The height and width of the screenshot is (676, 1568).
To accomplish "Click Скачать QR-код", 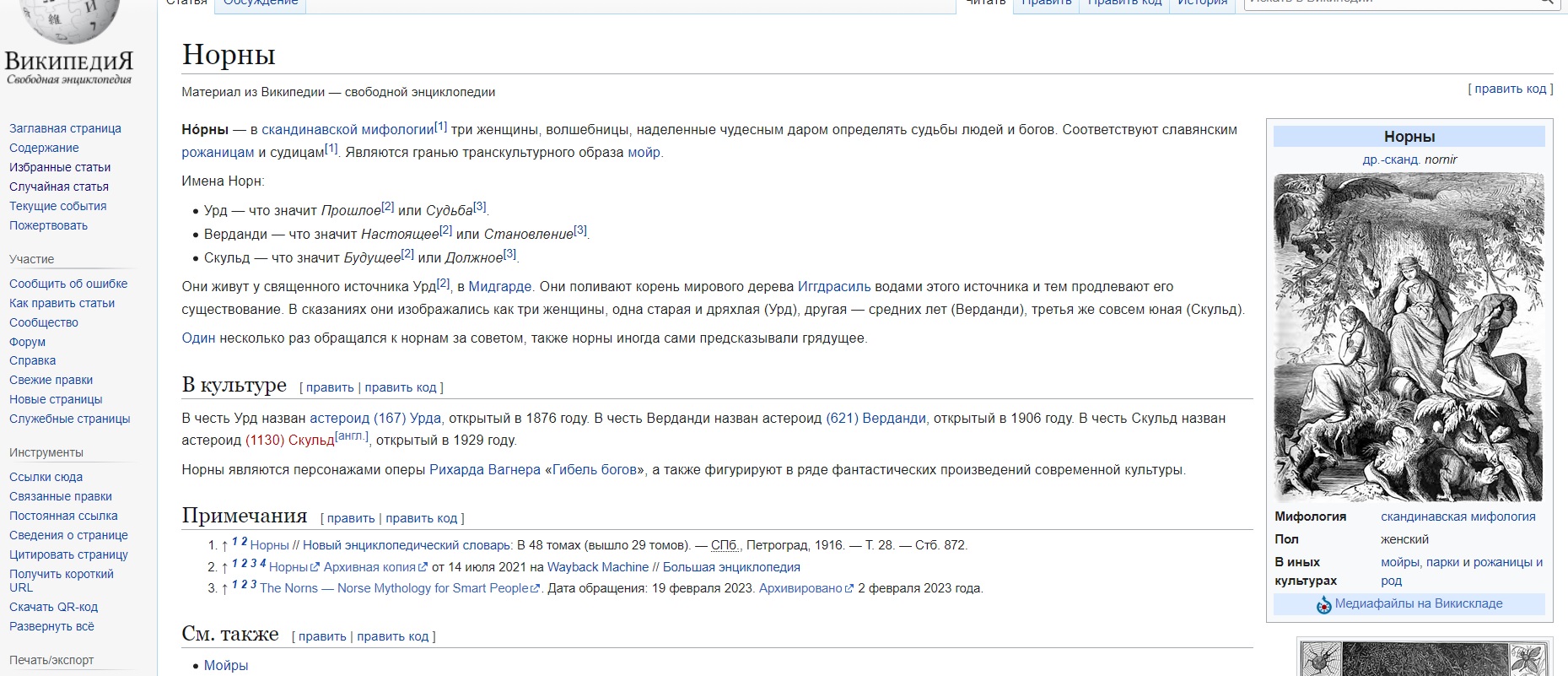I will click(53, 607).
